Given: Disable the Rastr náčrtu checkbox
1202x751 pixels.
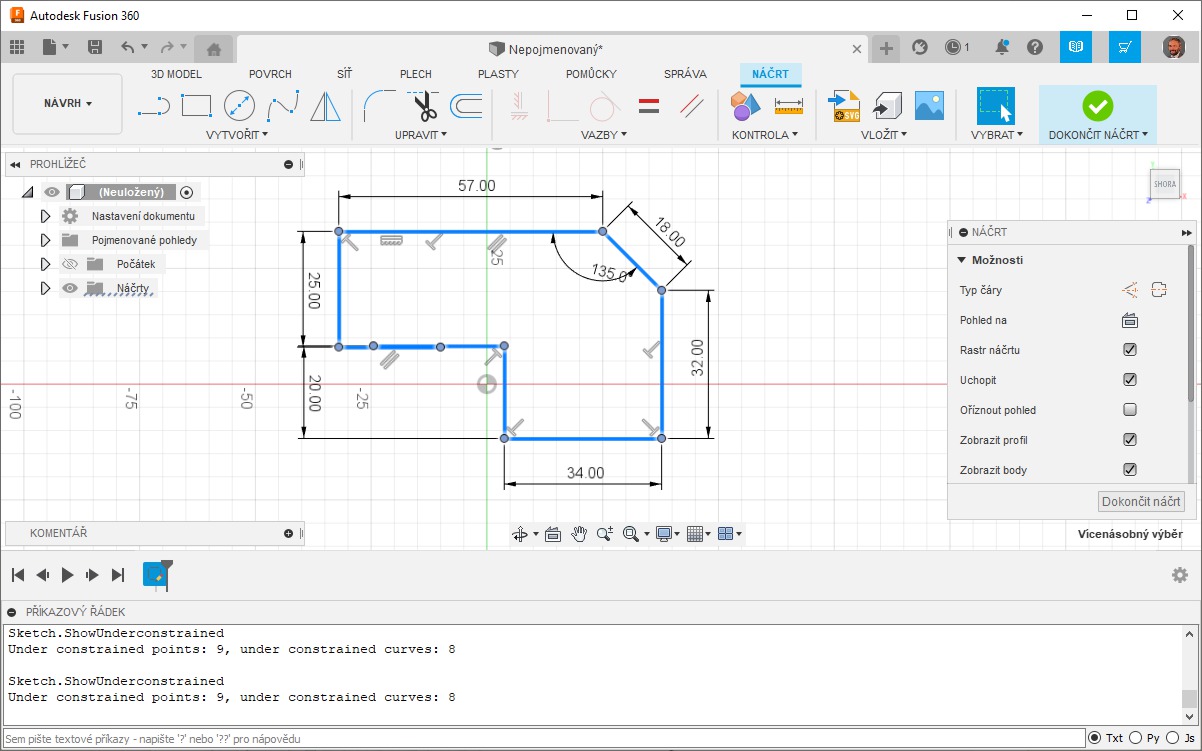Looking at the screenshot, I should (x=1130, y=350).
